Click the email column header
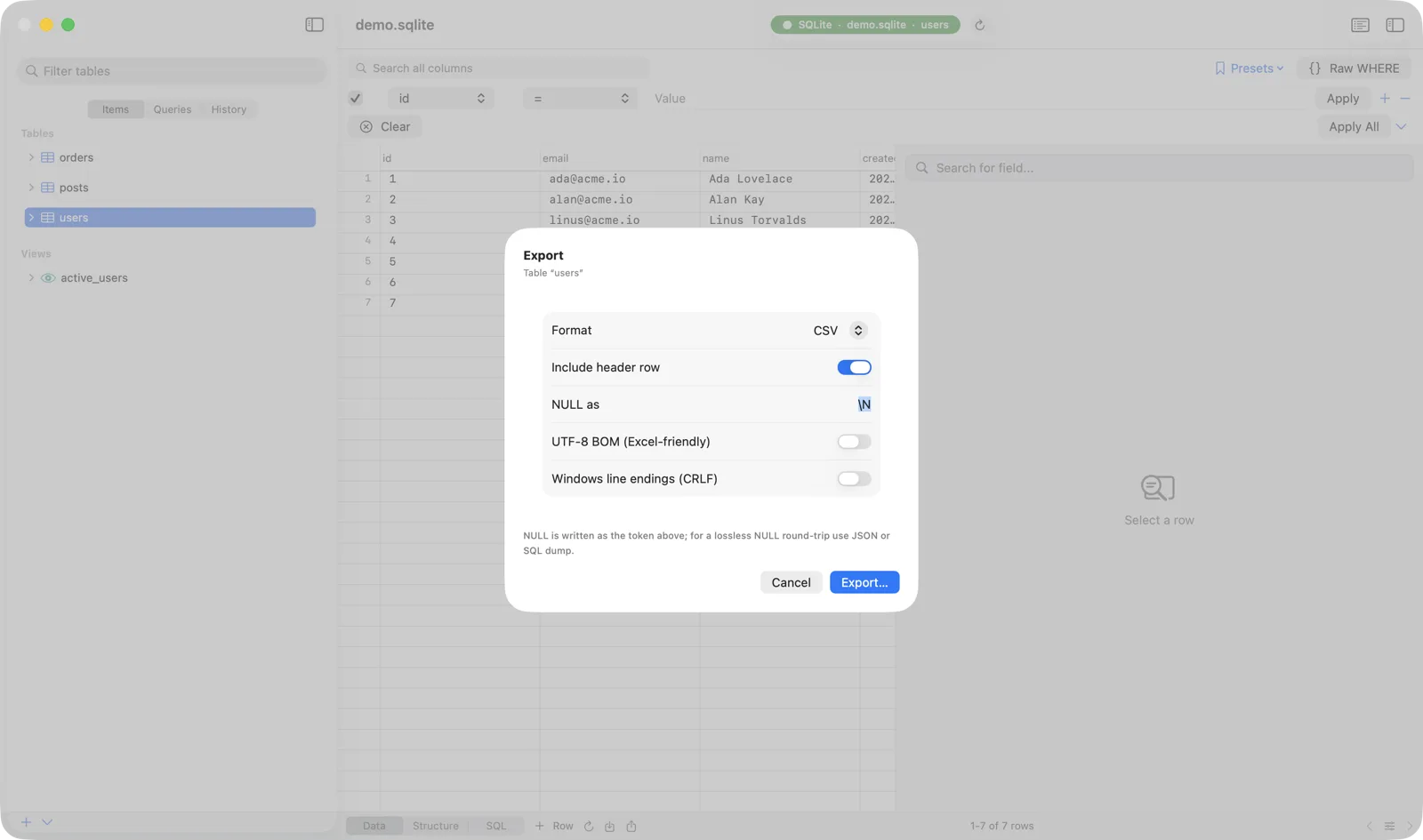1423x840 pixels. pos(620,158)
